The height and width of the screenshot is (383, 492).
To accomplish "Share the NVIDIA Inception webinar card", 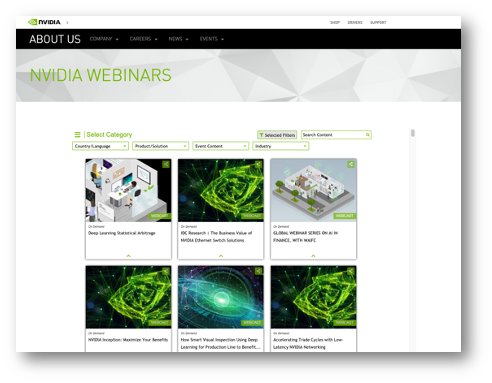I will click(166, 271).
